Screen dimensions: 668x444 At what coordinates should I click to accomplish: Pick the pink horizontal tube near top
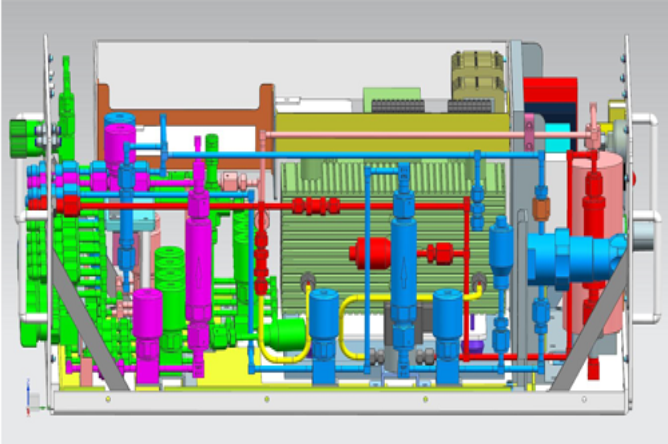pos(400,135)
